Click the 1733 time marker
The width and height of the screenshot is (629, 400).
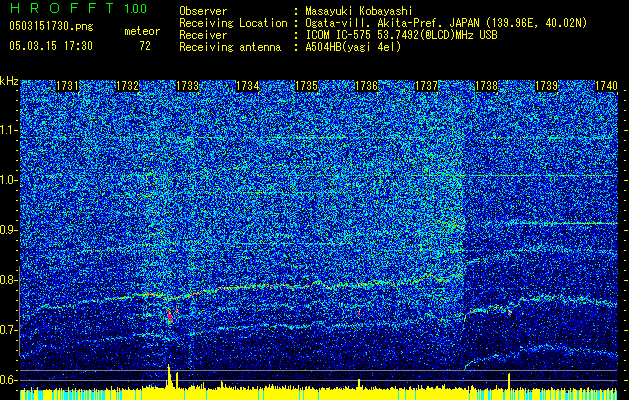click(x=187, y=86)
